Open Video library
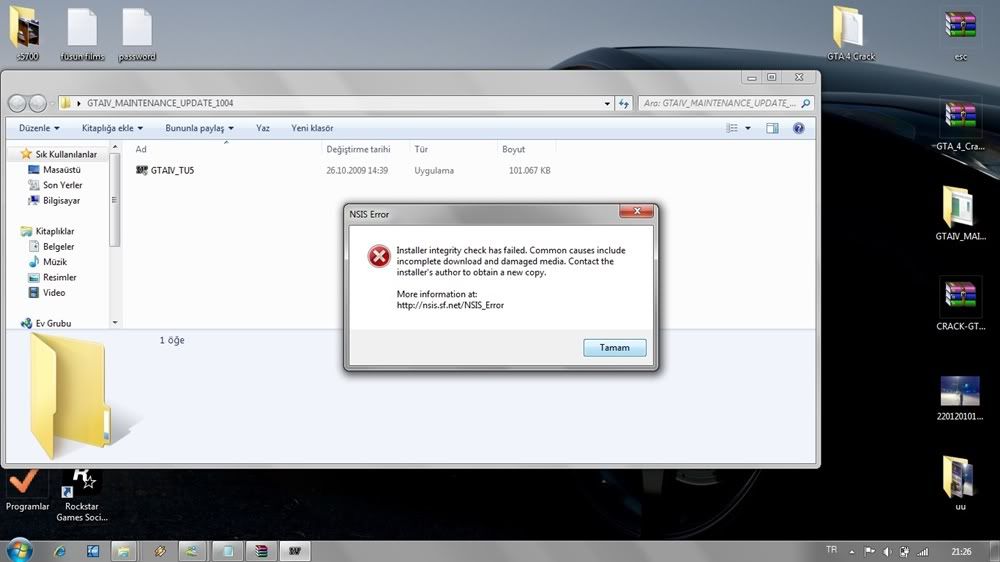This screenshot has width=1000, height=562. point(47,293)
